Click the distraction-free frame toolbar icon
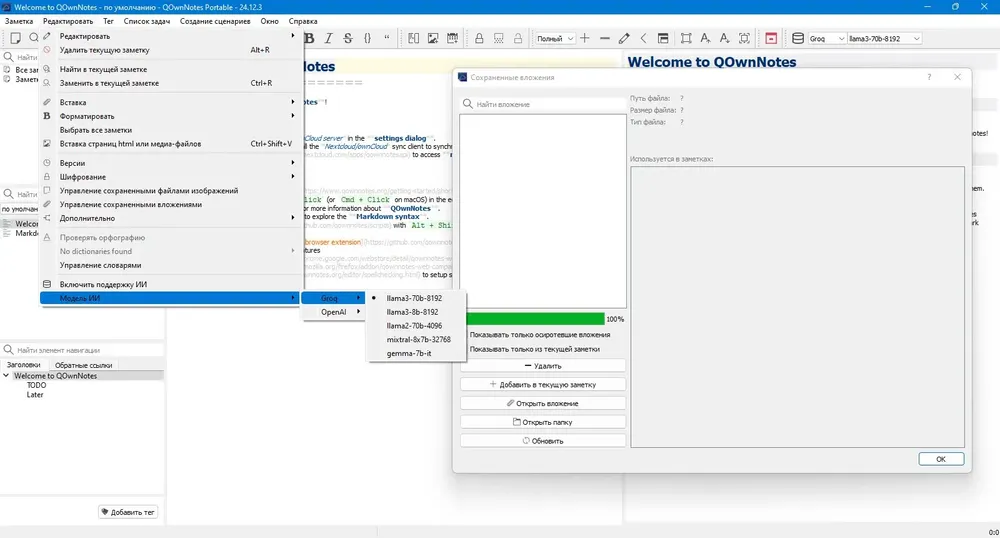This screenshot has height=538, width=1000. coord(686,38)
